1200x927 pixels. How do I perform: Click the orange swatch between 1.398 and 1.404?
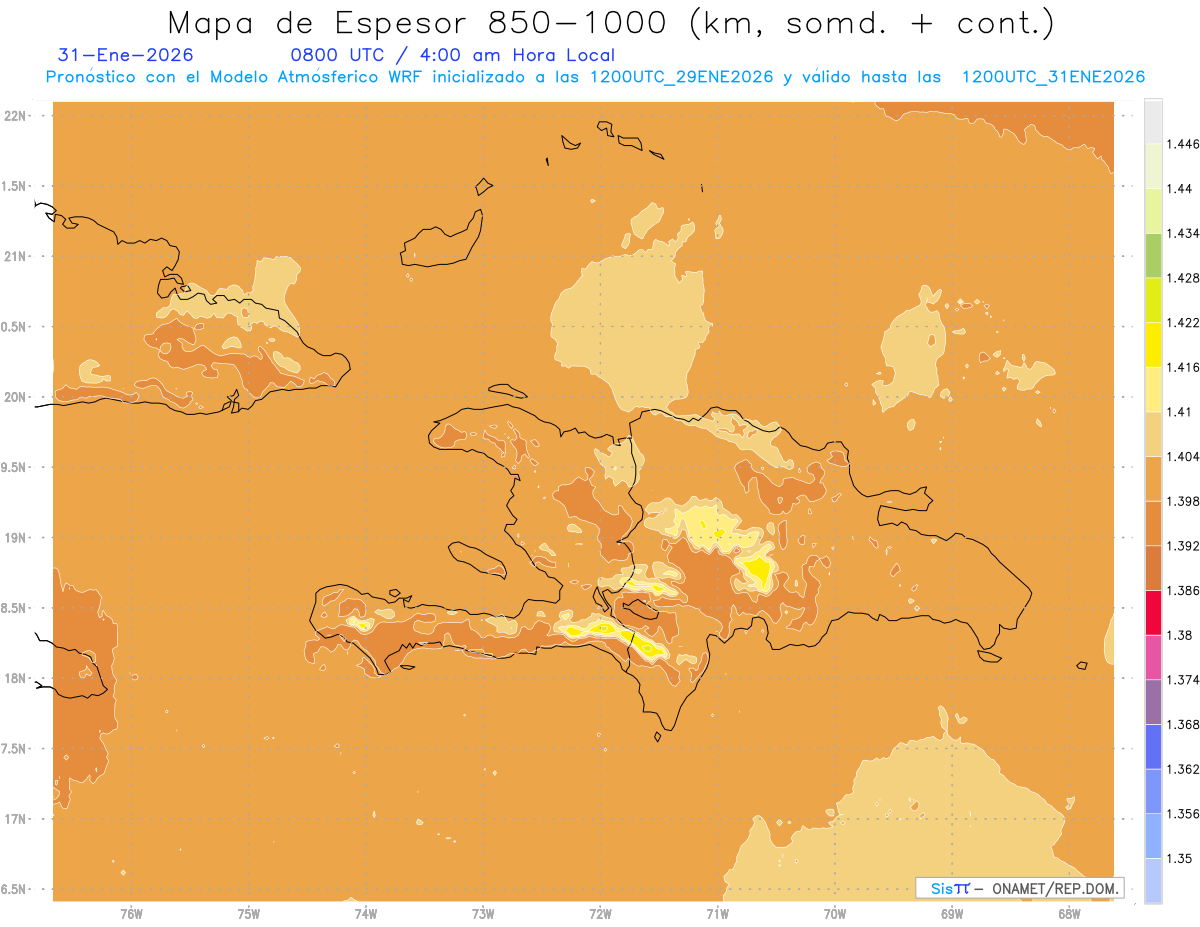pyautogui.click(x=1153, y=478)
